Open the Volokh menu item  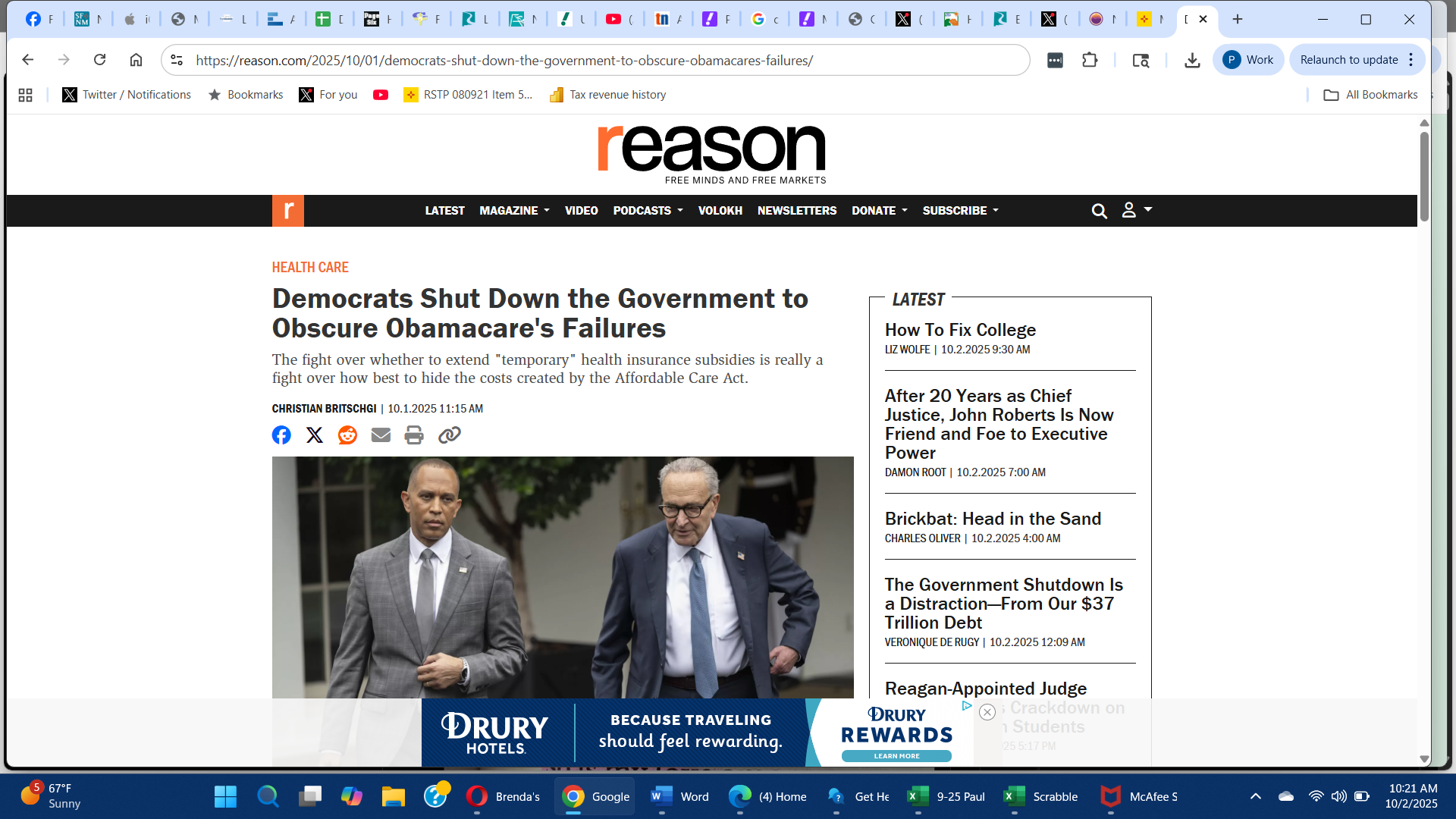[720, 211]
